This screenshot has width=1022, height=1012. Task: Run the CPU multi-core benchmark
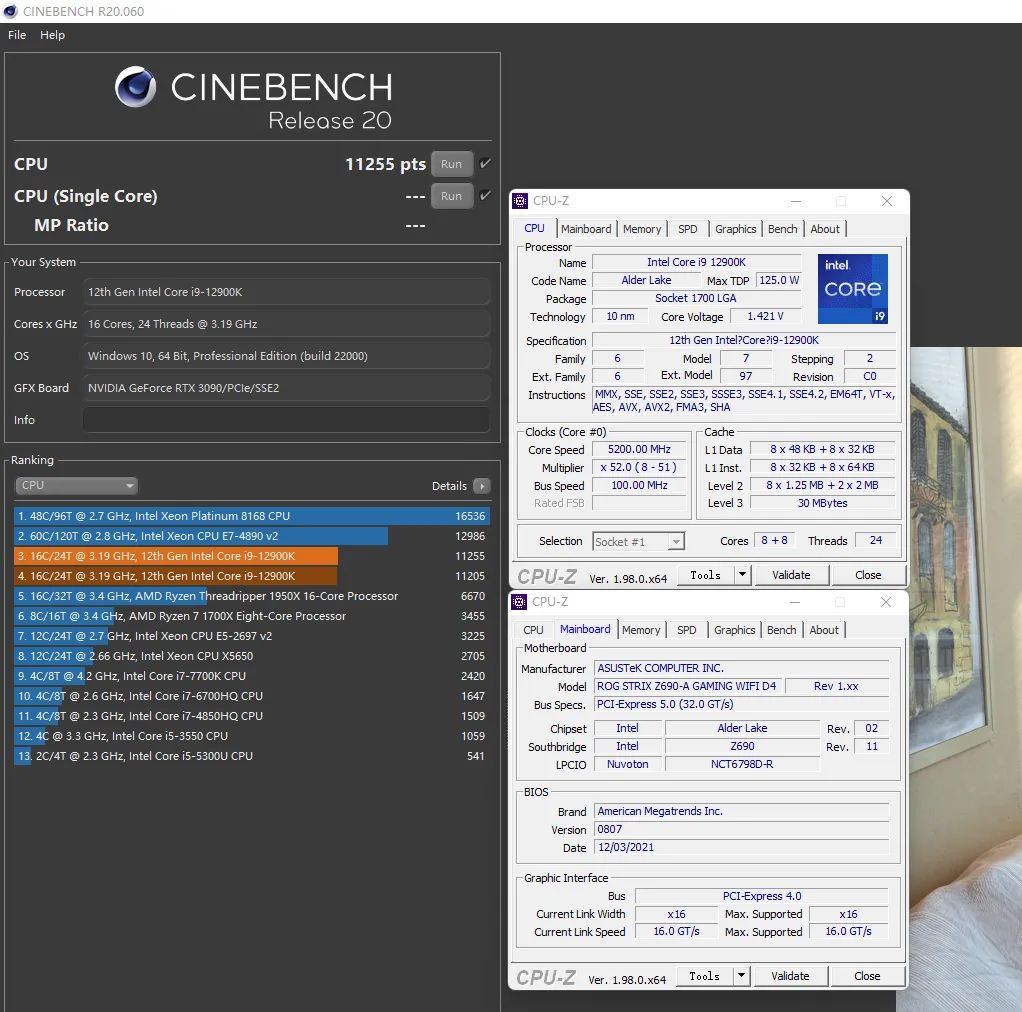451,164
